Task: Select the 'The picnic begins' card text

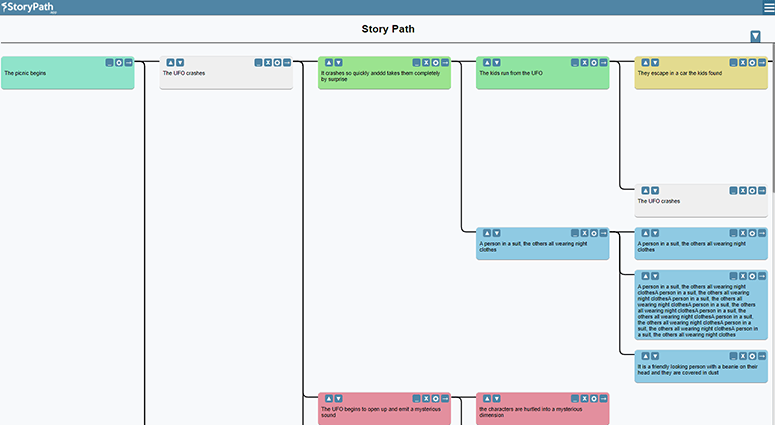Action: (x=26, y=73)
